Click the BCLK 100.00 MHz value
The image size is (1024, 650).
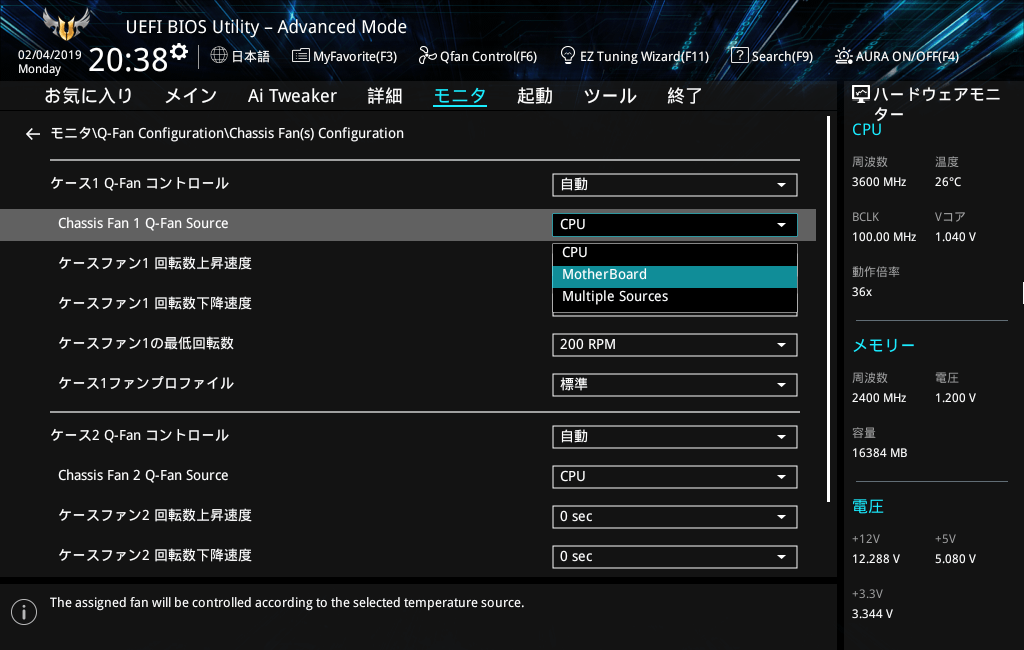tap(884, 237)
